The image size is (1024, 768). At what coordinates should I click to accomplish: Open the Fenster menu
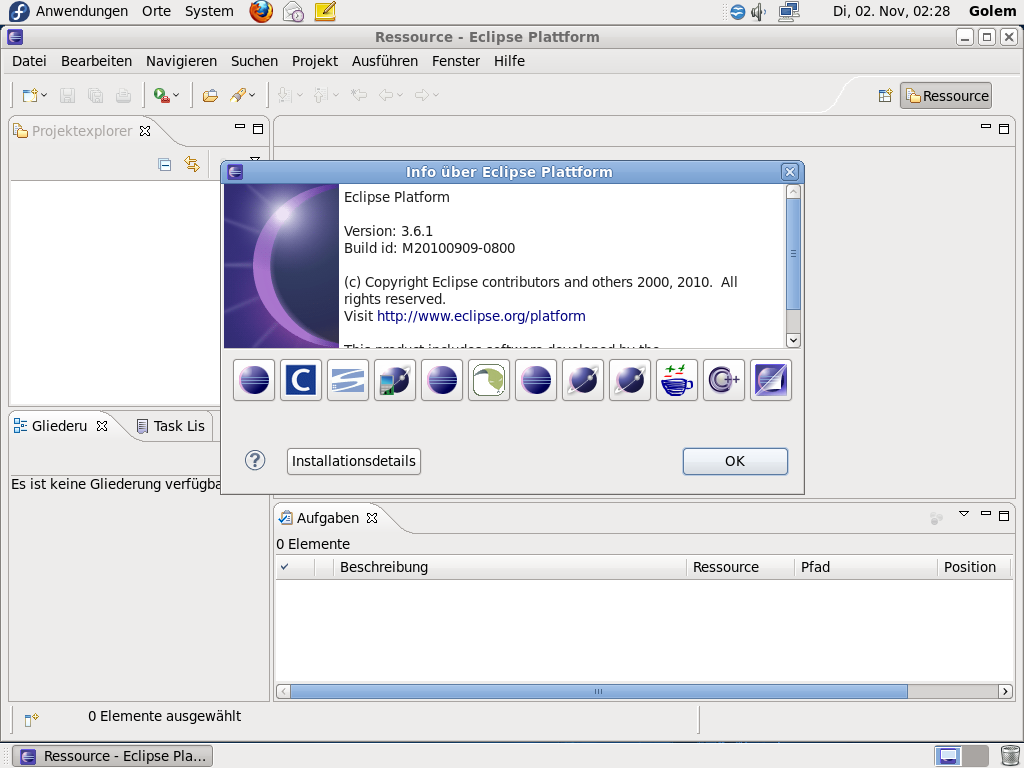[456, 61]
